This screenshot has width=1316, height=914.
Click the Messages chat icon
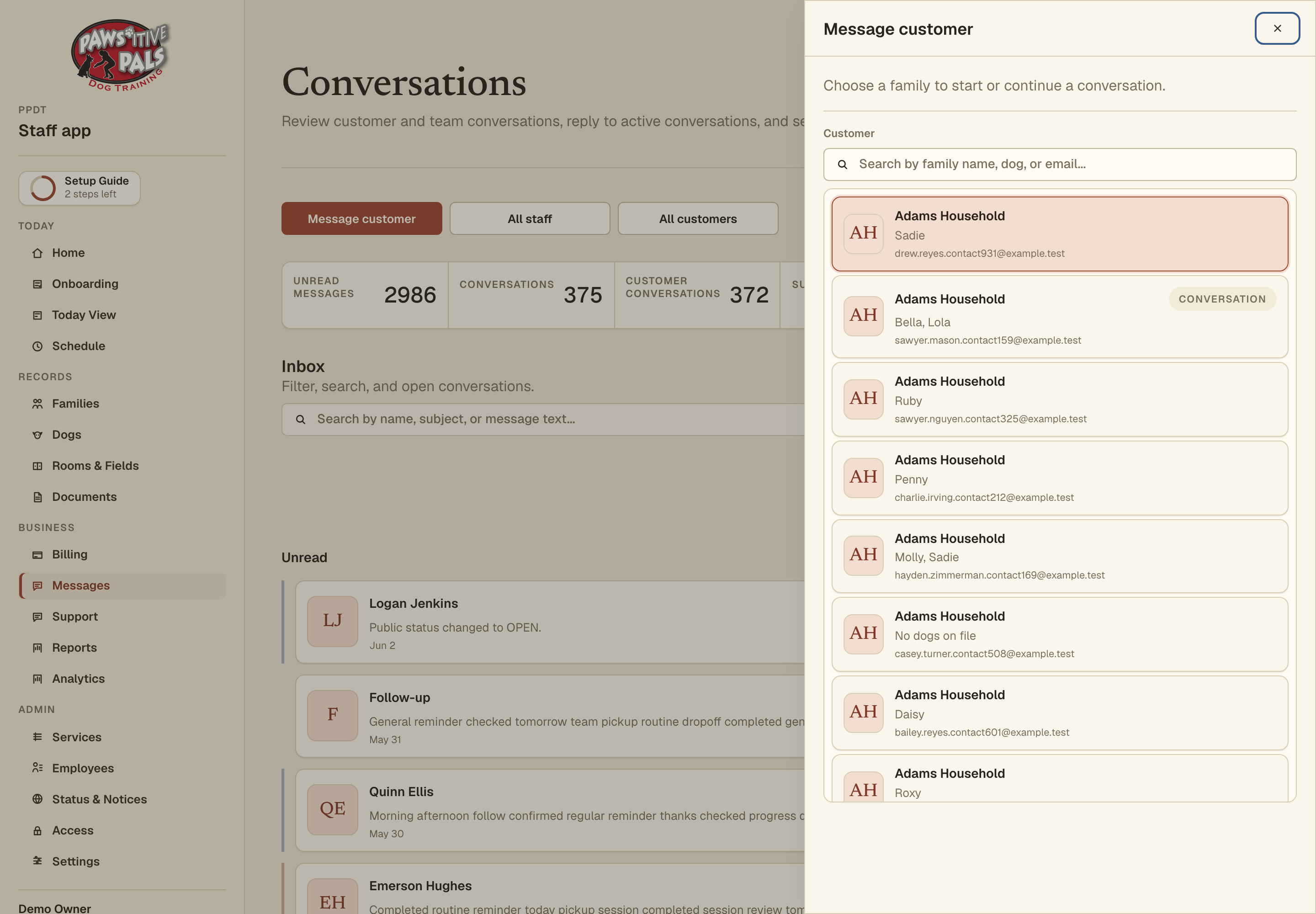(37, 585)
